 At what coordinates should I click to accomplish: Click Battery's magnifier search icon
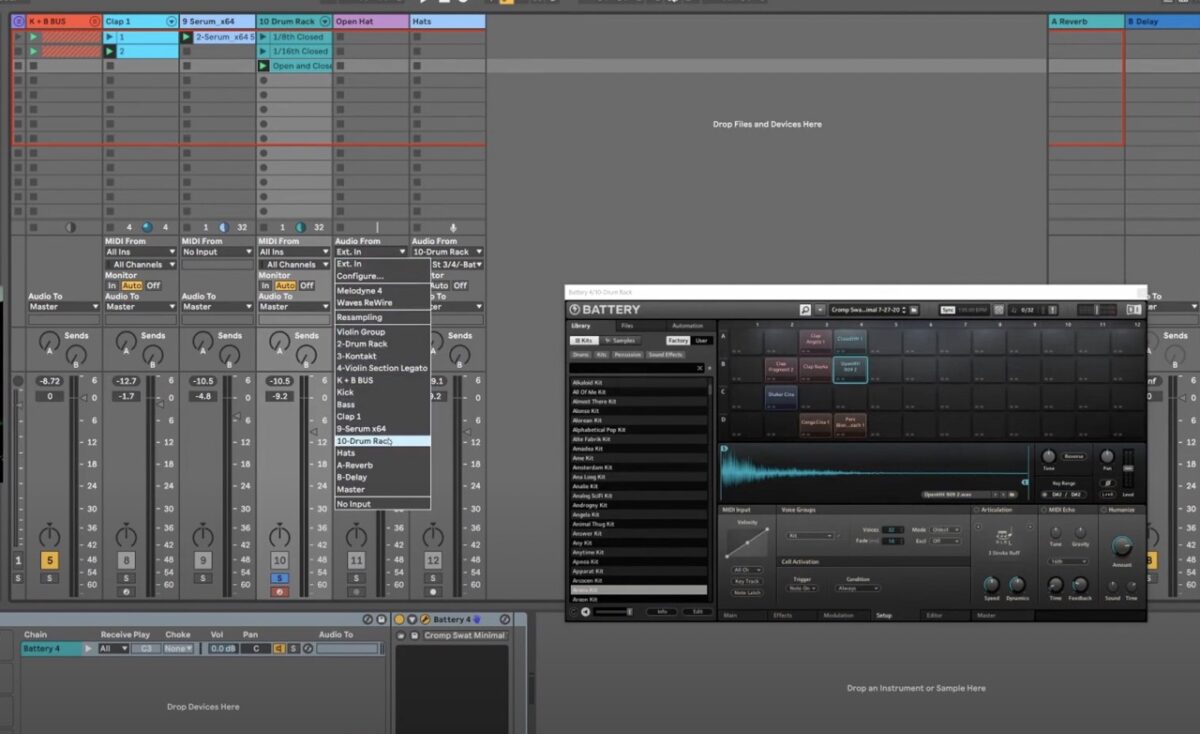coord(805,310)
